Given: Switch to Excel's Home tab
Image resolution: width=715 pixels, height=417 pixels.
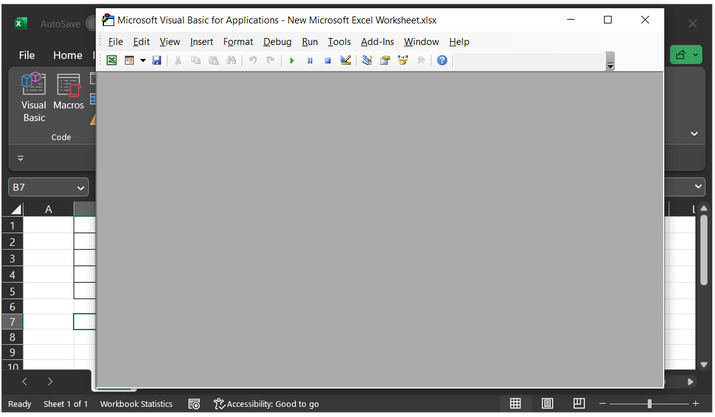Looking at the screenshot, I should pyautogui.click(x=67, y=55).
